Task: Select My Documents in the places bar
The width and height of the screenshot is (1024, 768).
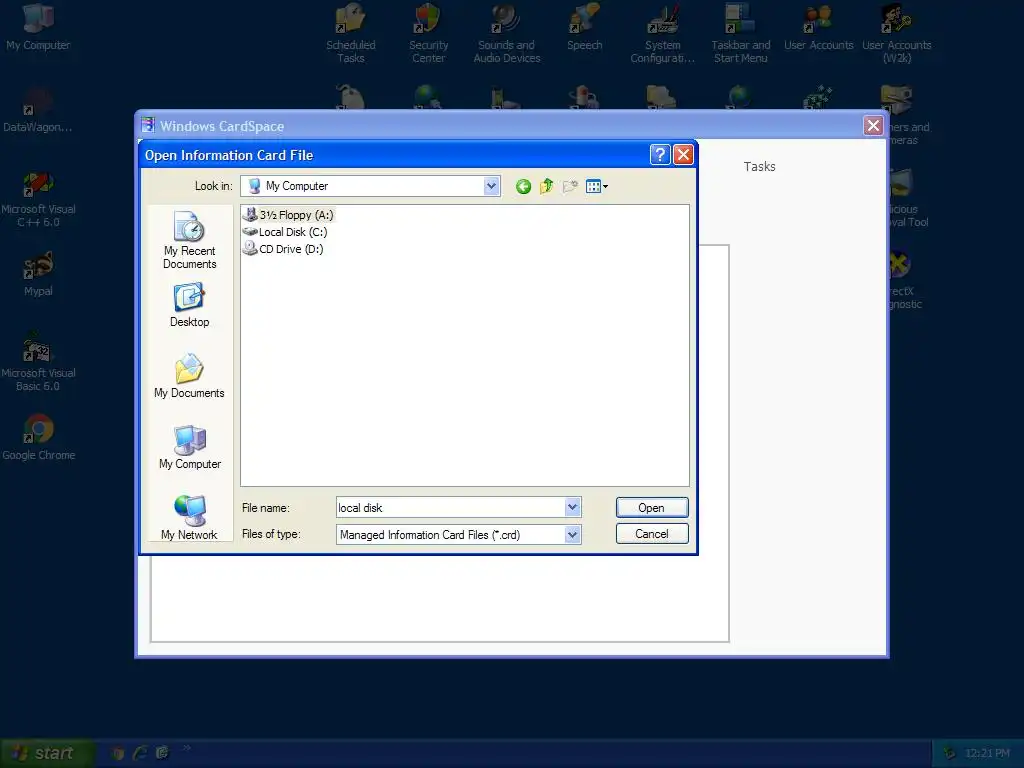Action: pos(189,376)
